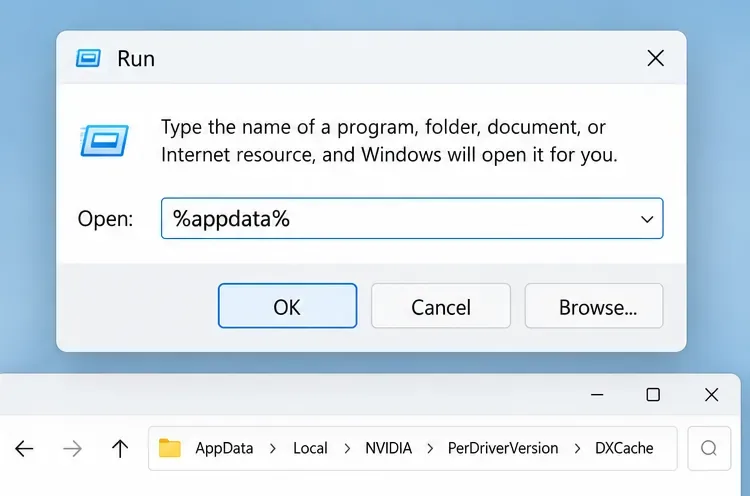Click the folder icon in the address bar
The height and width of the screenshot is (496, 750).
170,448
